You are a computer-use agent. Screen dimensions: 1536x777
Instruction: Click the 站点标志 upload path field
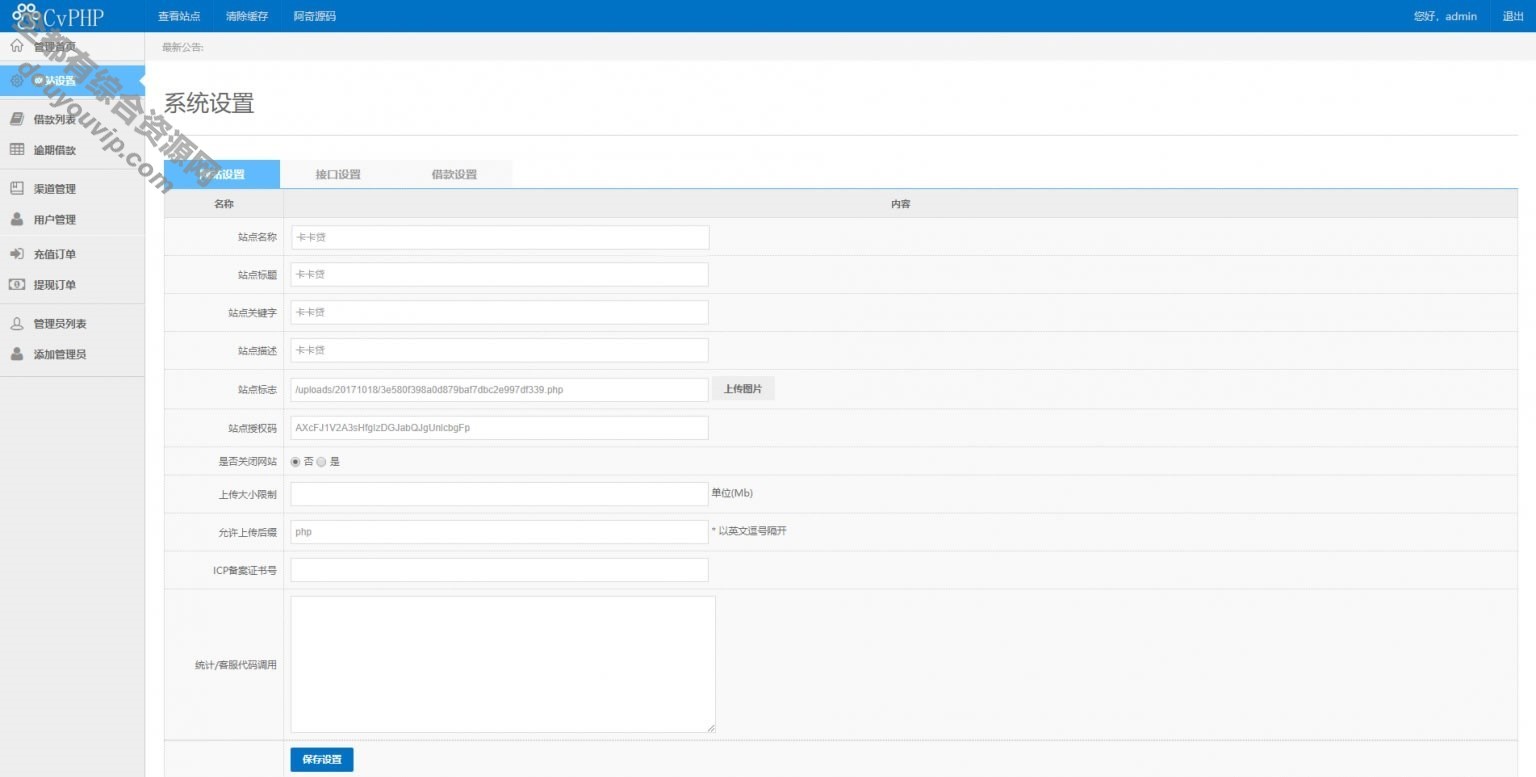coord(500,389)
